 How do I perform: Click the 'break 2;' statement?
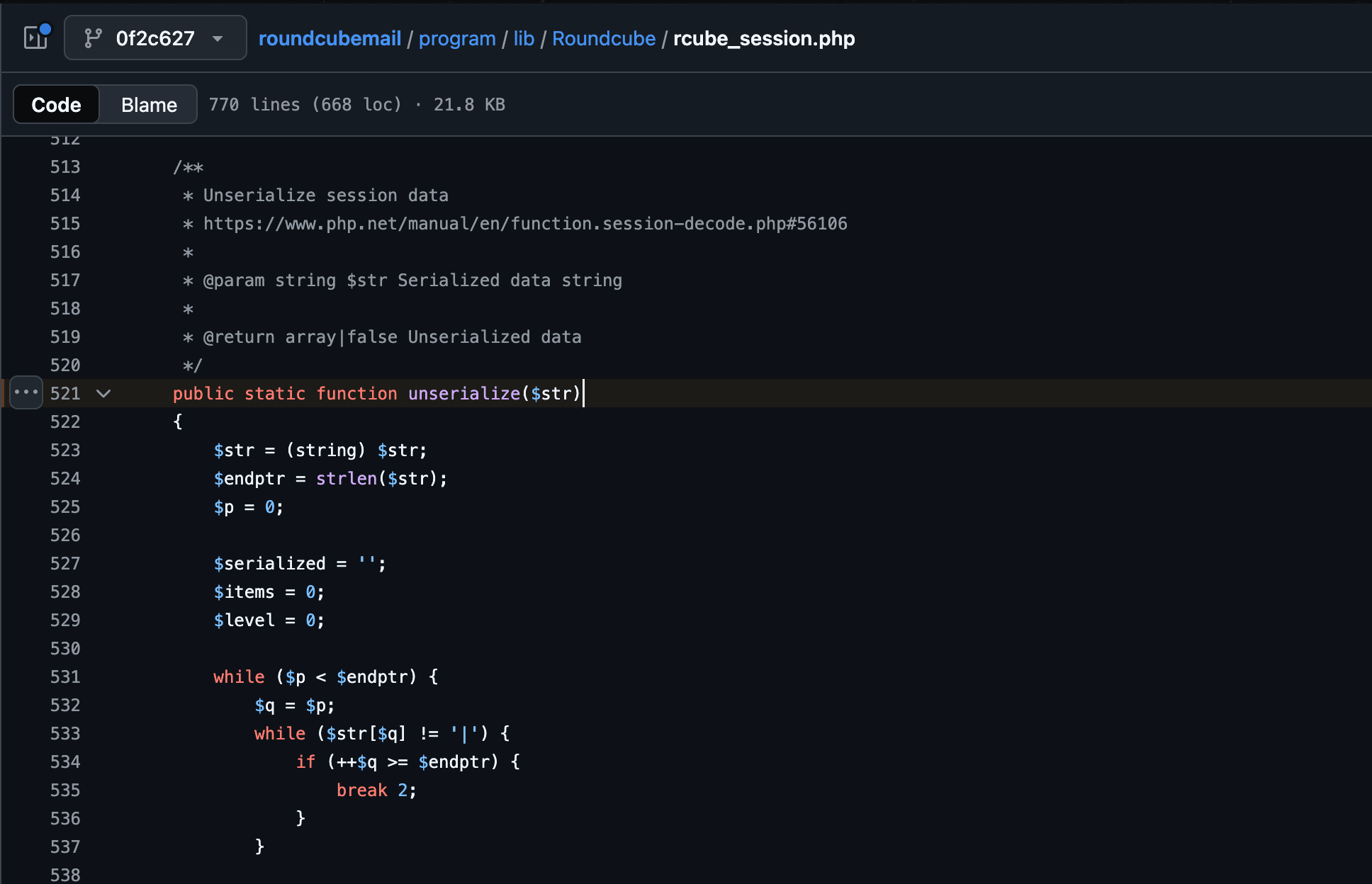click(x=376, y=790)
